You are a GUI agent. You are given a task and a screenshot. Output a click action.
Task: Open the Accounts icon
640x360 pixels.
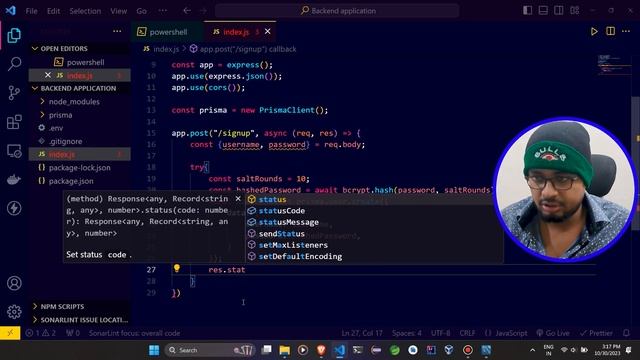pyautogui.click(x=14, y=283)
